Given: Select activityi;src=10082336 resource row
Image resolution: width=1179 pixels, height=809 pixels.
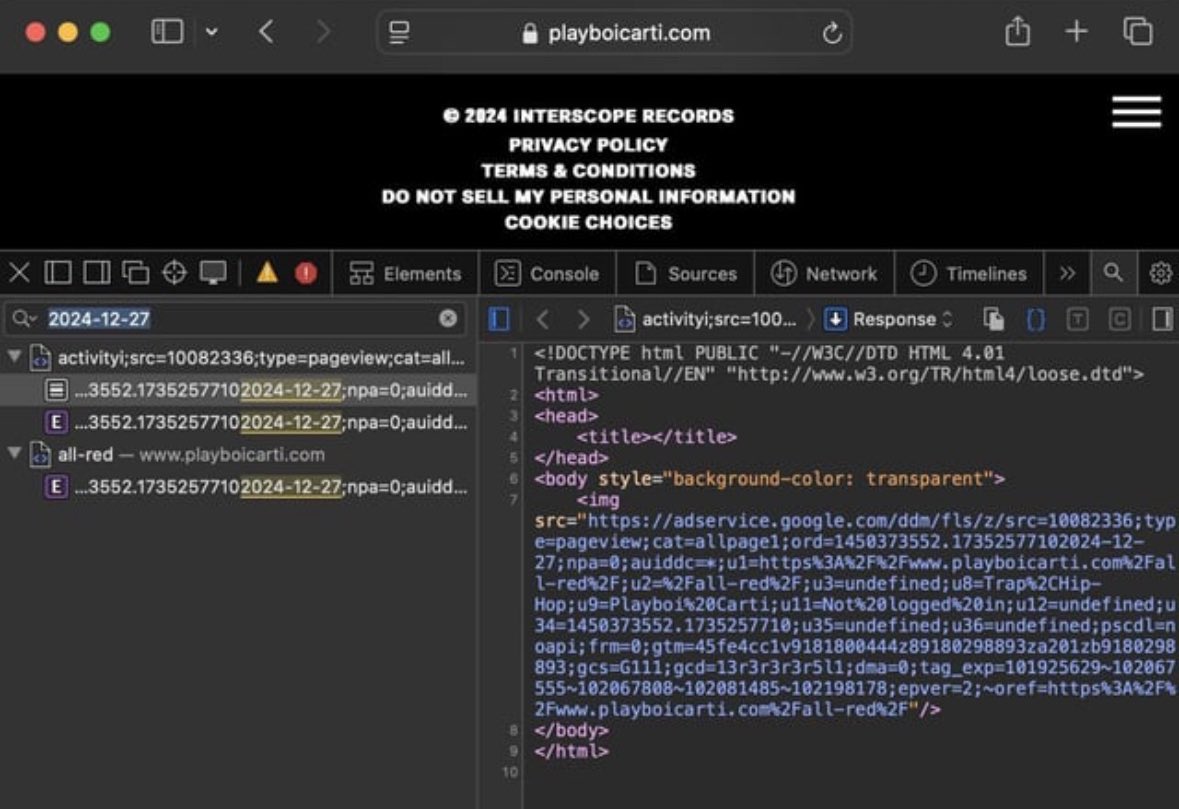Looking at the screenshot, I should click(x=238, y=358).
